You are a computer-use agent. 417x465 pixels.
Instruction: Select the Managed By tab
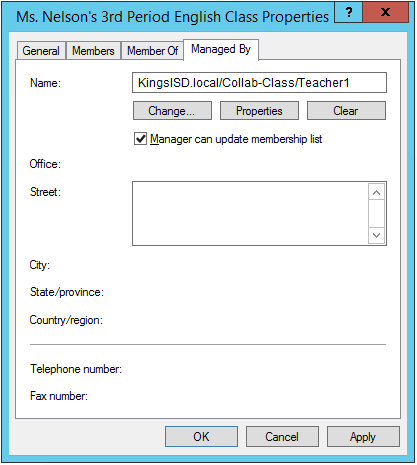point(221,49)
